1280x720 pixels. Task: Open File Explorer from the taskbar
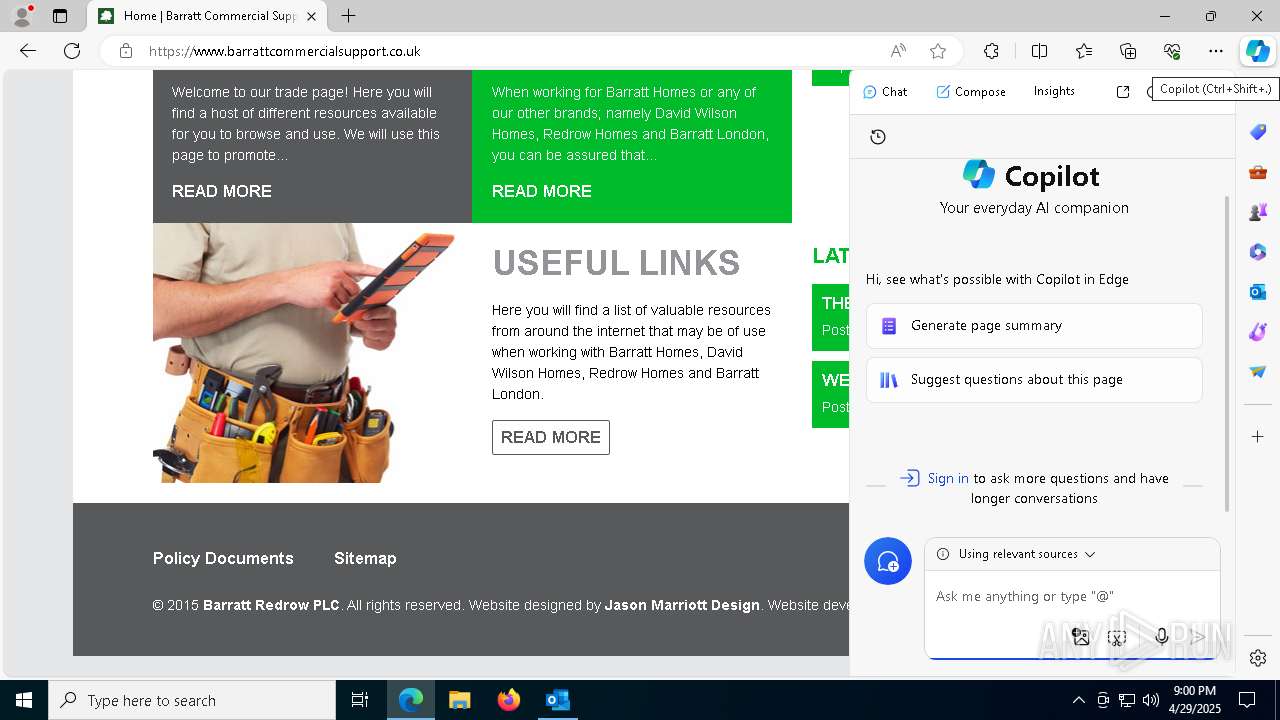tap(459, 700)
